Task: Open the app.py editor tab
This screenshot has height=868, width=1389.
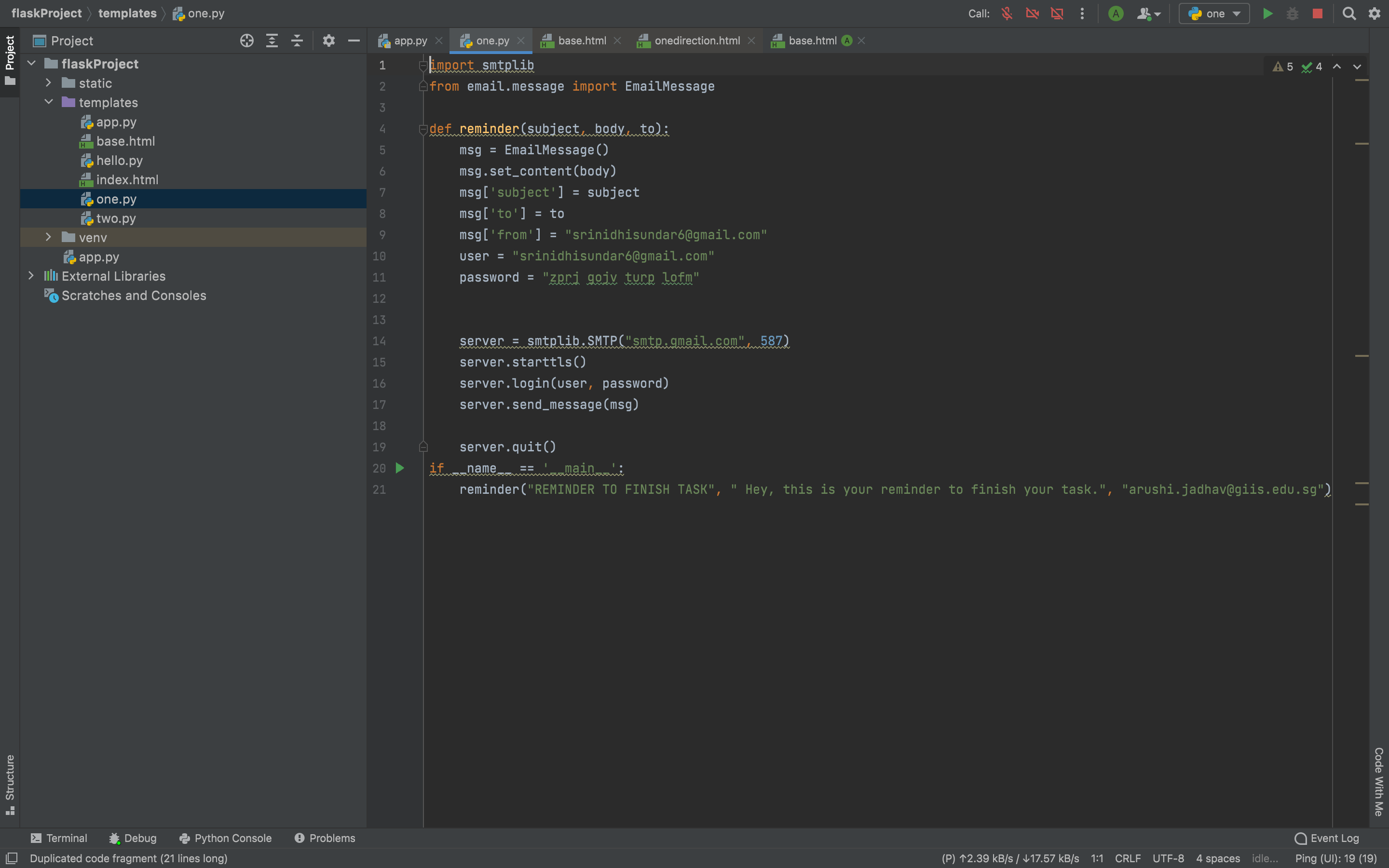Action: 410,41
